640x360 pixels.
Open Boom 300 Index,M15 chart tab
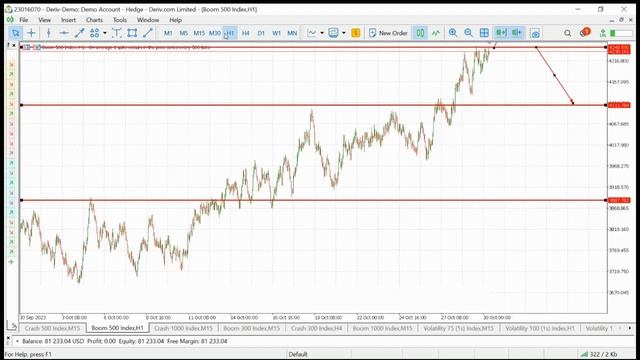click(251, 328)
